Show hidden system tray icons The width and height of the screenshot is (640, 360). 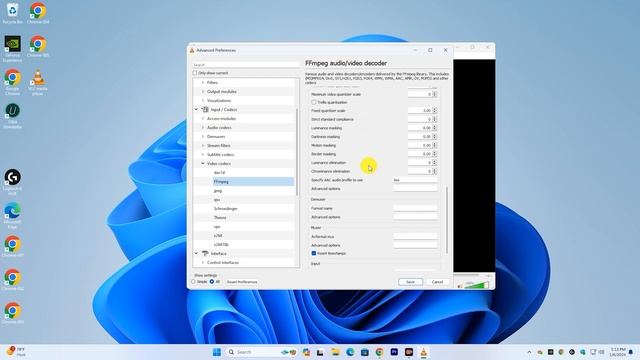[x=529, y=352]
